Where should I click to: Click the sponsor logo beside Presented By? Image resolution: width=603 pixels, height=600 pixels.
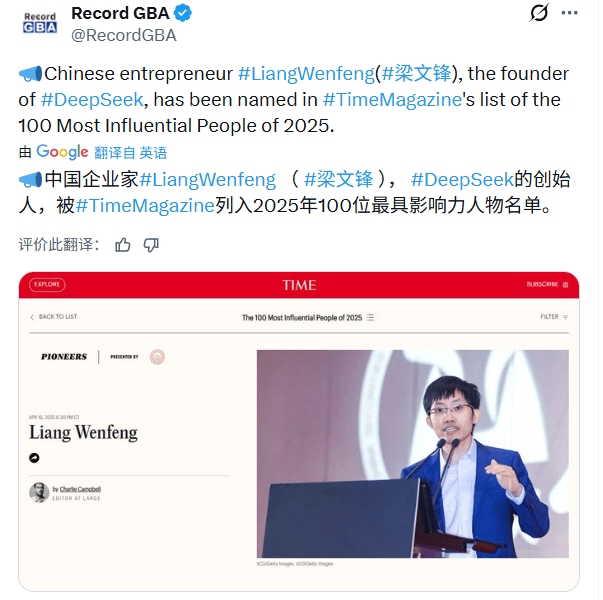(156, 357)
